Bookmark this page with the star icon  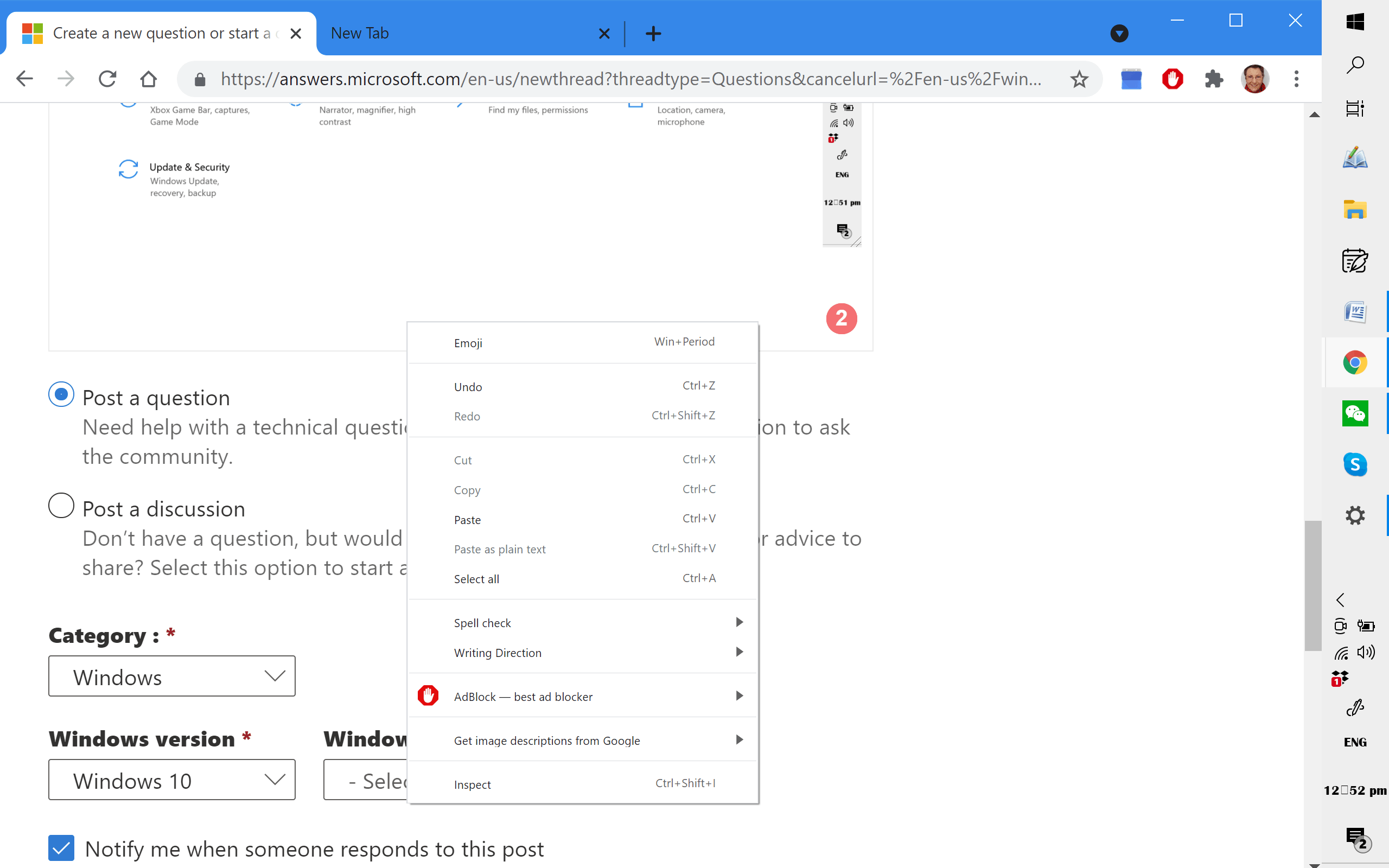(x=1079, y=79)
